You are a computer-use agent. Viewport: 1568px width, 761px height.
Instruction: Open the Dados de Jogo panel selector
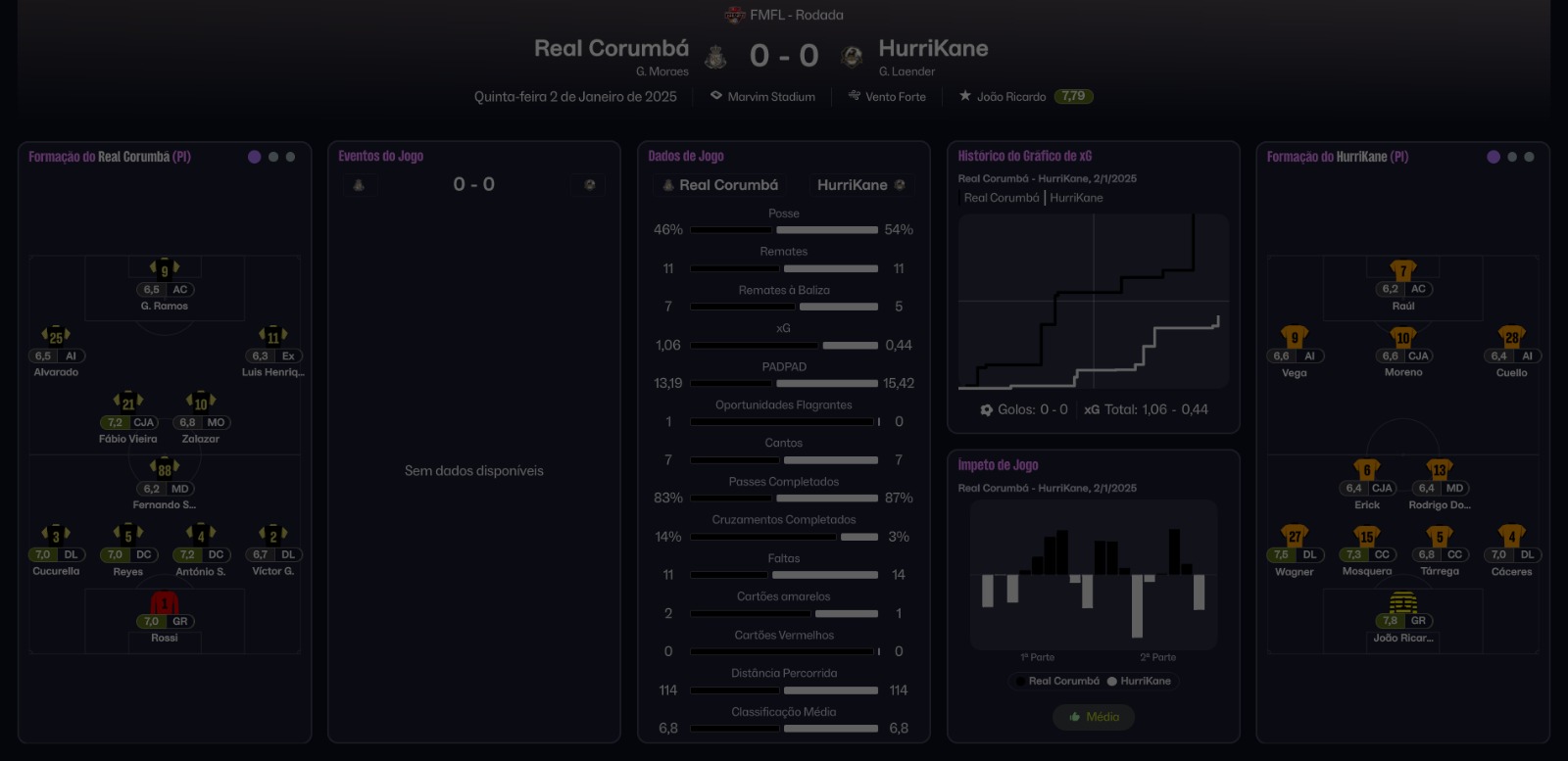[x=686, y=156]
